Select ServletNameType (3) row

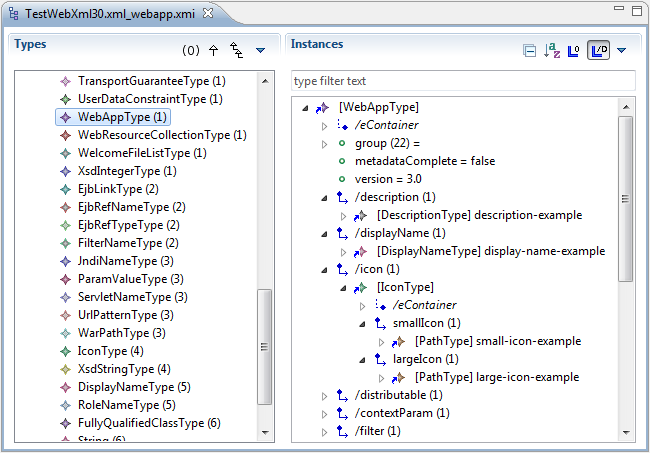(x=133, y=297)
